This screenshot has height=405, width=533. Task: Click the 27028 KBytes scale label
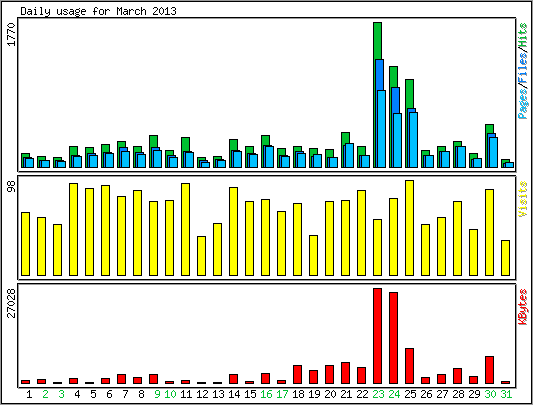[11, 303]
